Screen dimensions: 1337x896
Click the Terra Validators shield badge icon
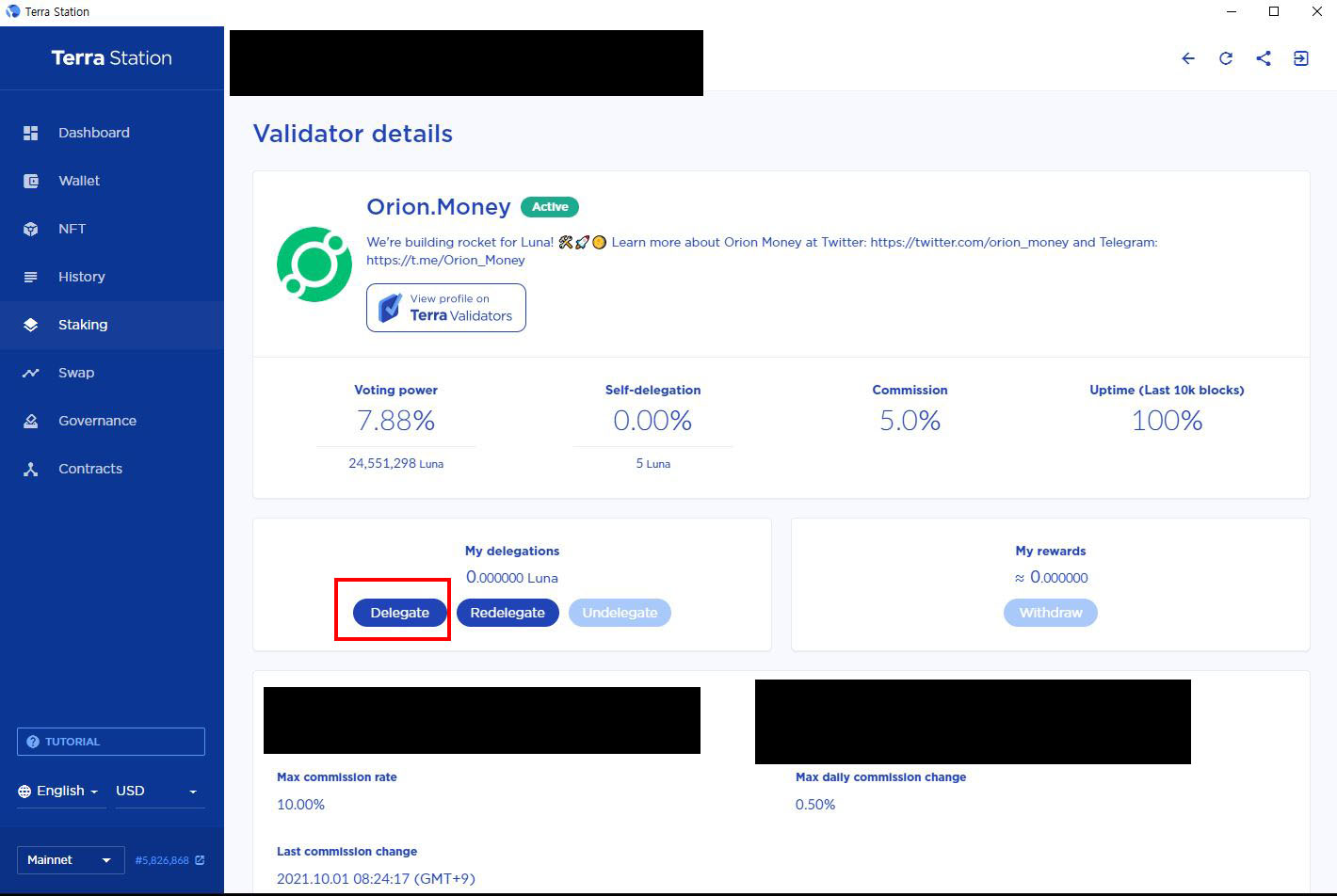coord(390,308)
